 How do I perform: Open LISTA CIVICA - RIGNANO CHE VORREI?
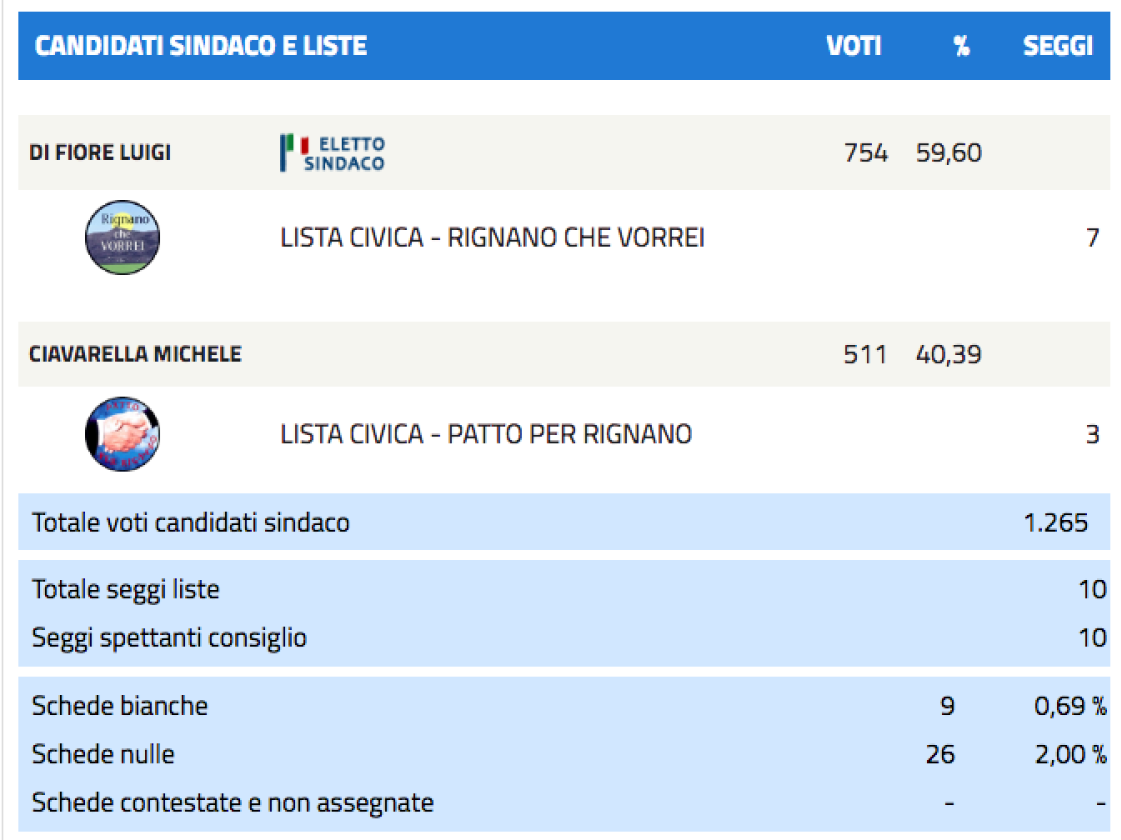(493, 237)
